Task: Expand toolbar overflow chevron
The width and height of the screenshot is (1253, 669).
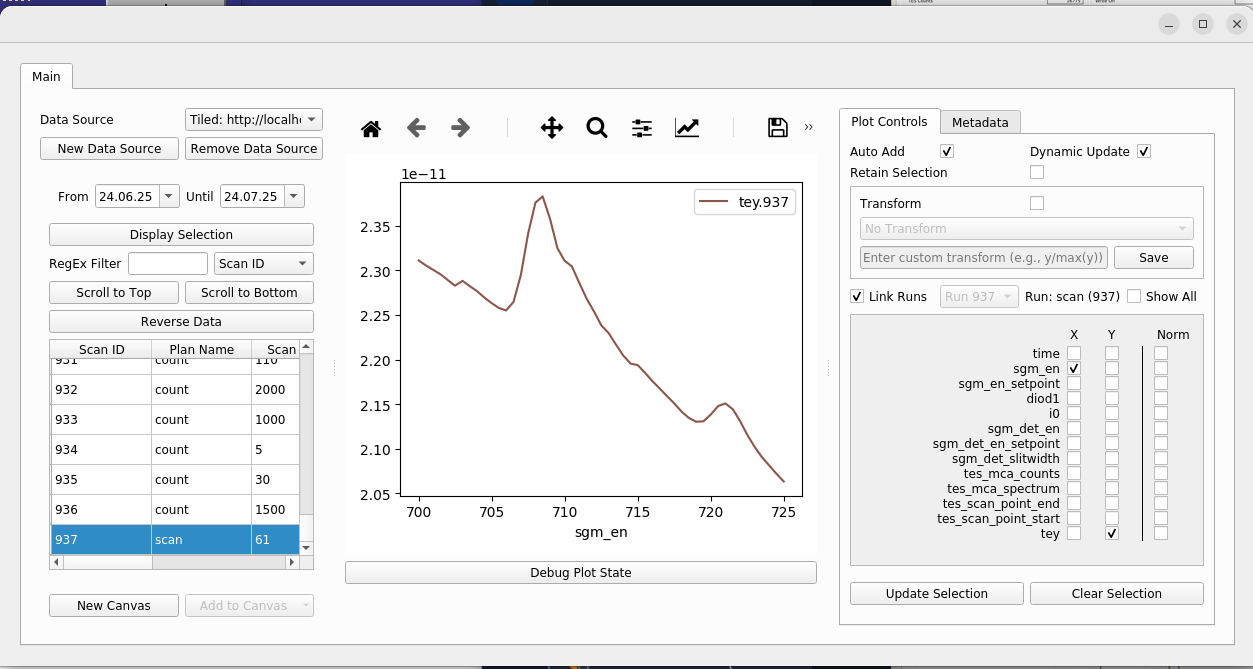Action: click(x=808, y=128)
